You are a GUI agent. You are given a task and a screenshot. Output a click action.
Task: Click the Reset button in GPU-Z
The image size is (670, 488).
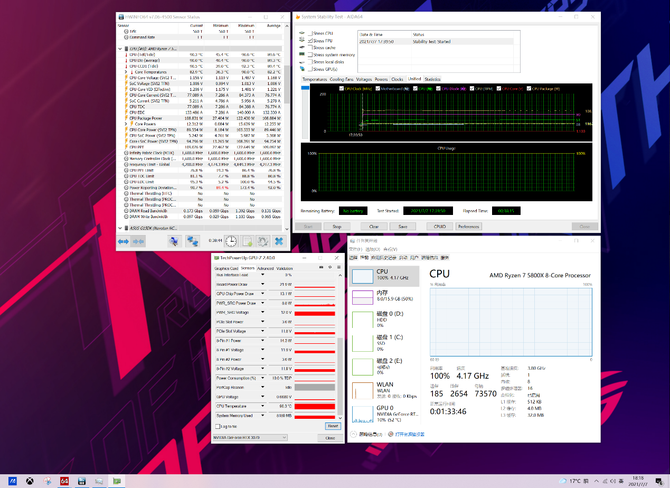coord(332,426)
